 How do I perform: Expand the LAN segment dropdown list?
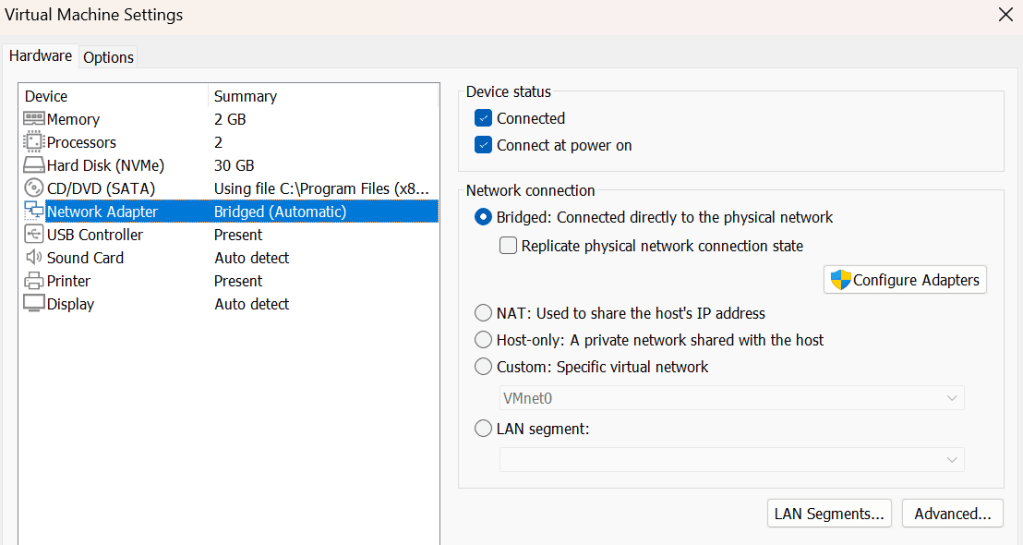point(731,459)
